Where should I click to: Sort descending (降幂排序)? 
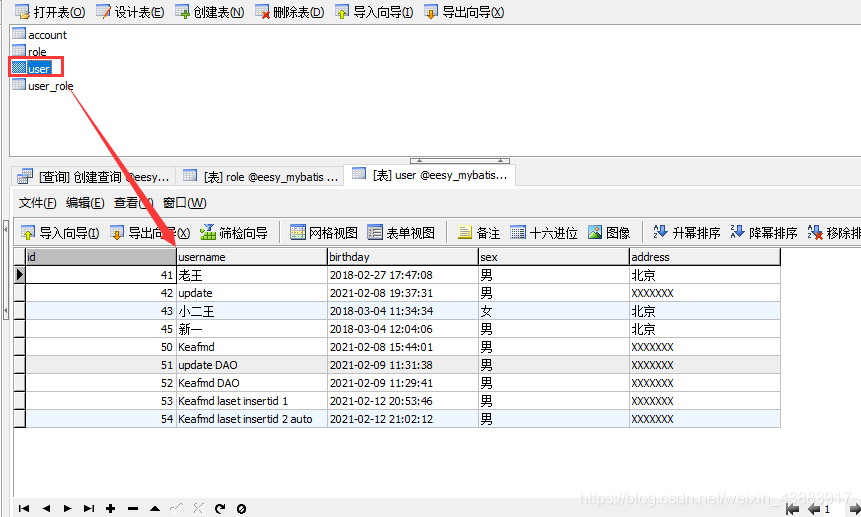pos(763,233)
